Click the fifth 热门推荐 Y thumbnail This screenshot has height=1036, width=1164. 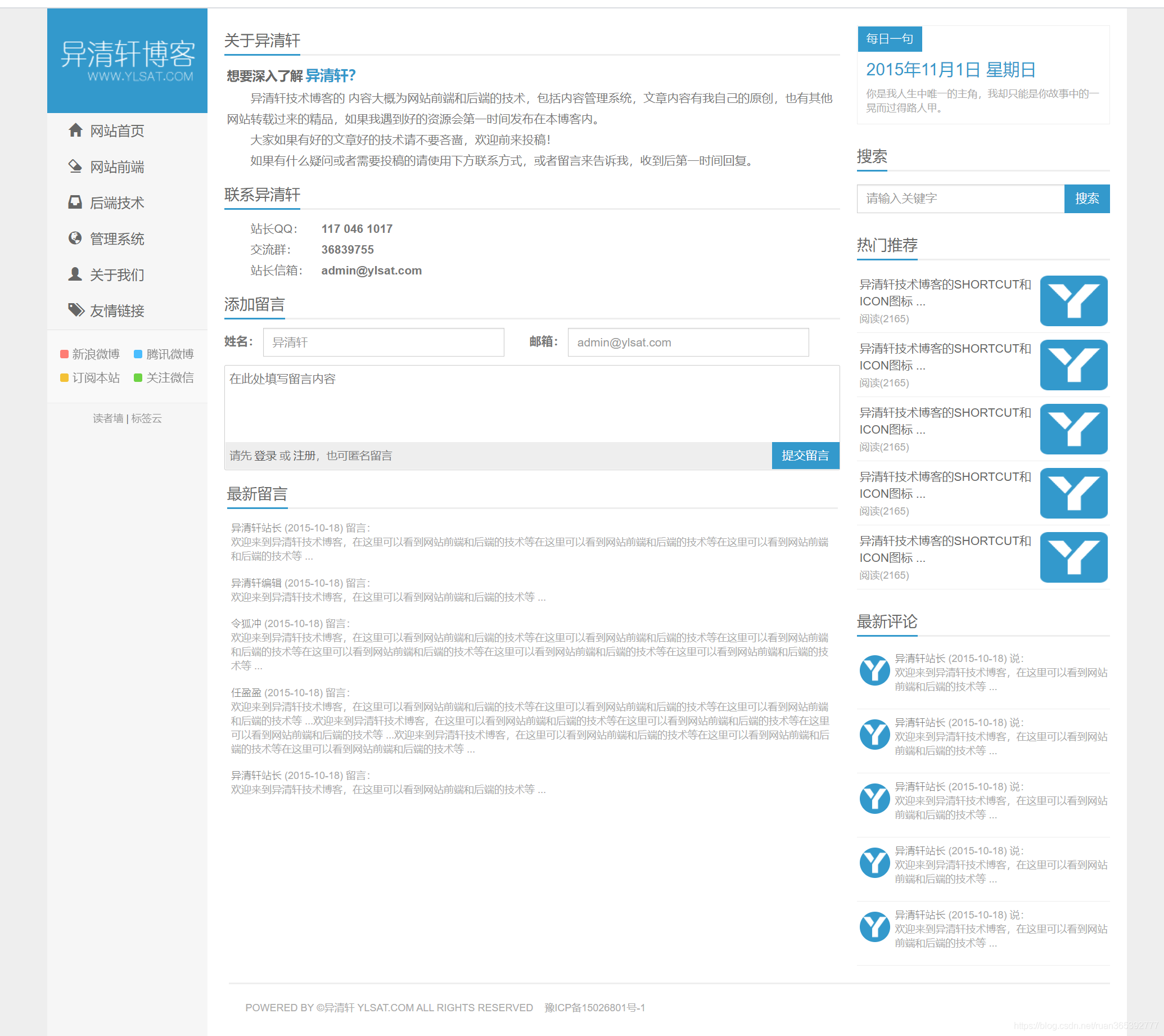[1073, 557]
